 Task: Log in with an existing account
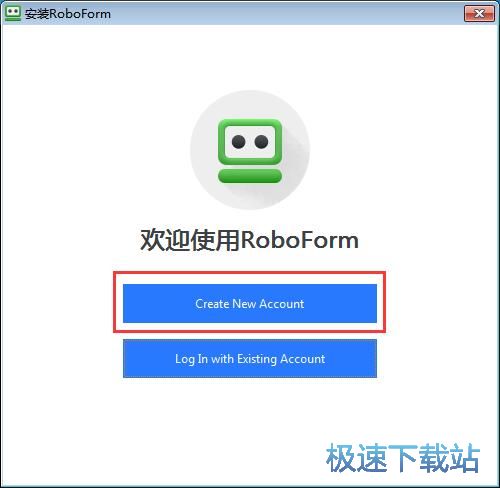tap(250, 358)
